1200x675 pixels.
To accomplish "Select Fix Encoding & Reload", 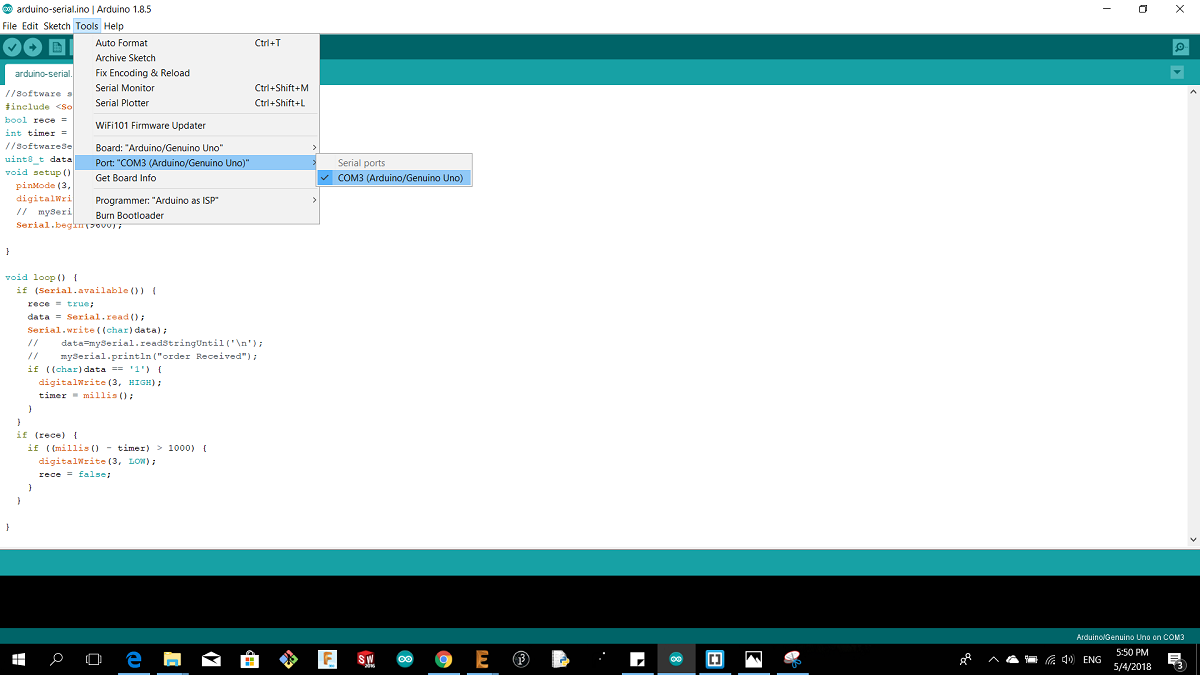I will point(197,73).
